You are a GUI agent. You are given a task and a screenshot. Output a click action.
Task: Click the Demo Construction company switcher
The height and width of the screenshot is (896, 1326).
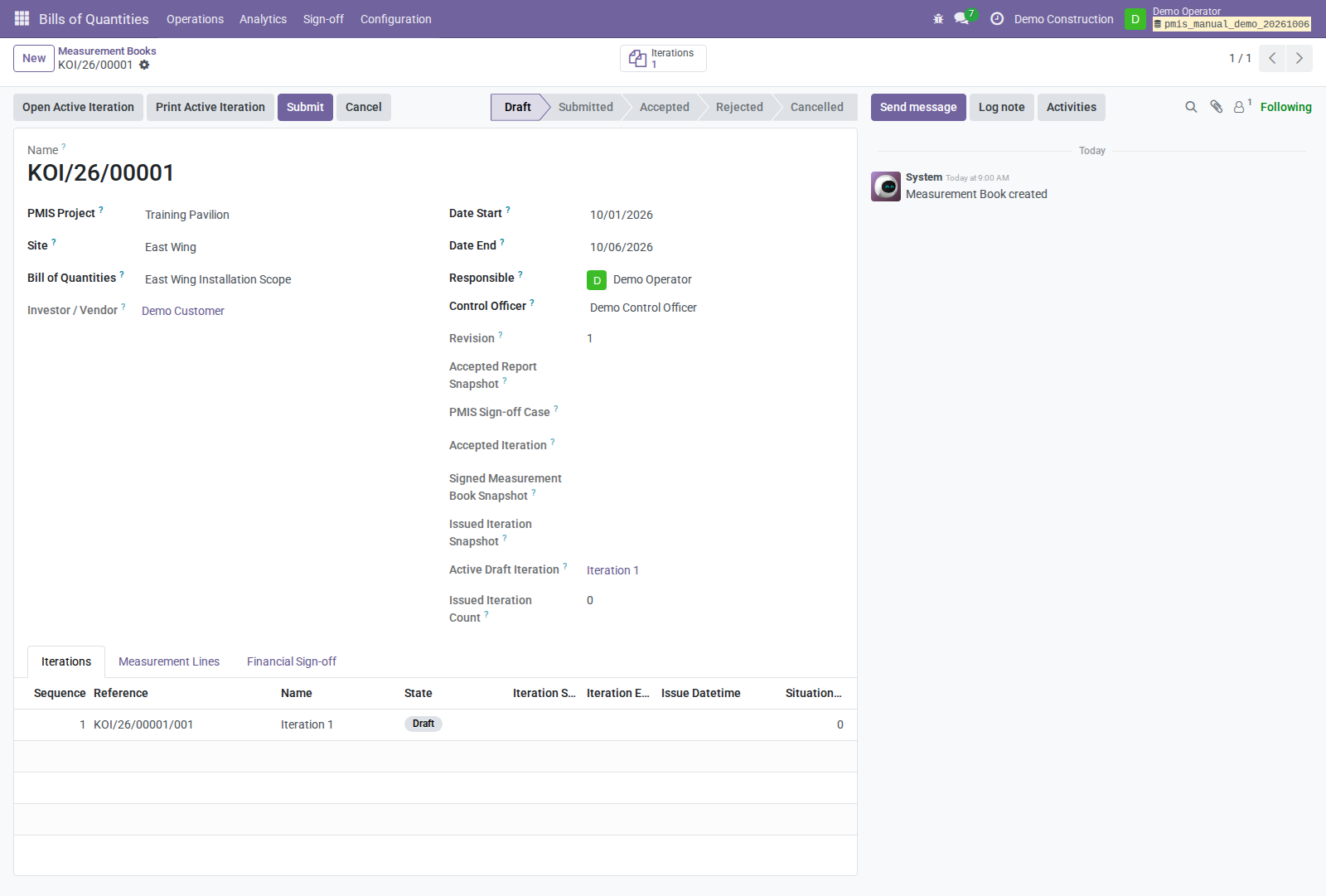[x=1063, y=19]
